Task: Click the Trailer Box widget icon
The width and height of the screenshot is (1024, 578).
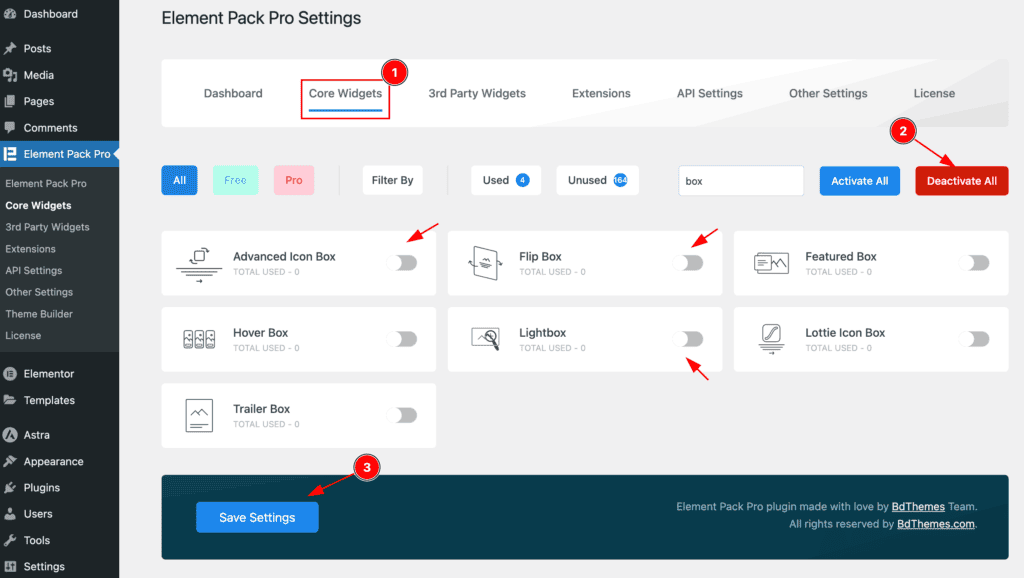Action: [199, 415]
